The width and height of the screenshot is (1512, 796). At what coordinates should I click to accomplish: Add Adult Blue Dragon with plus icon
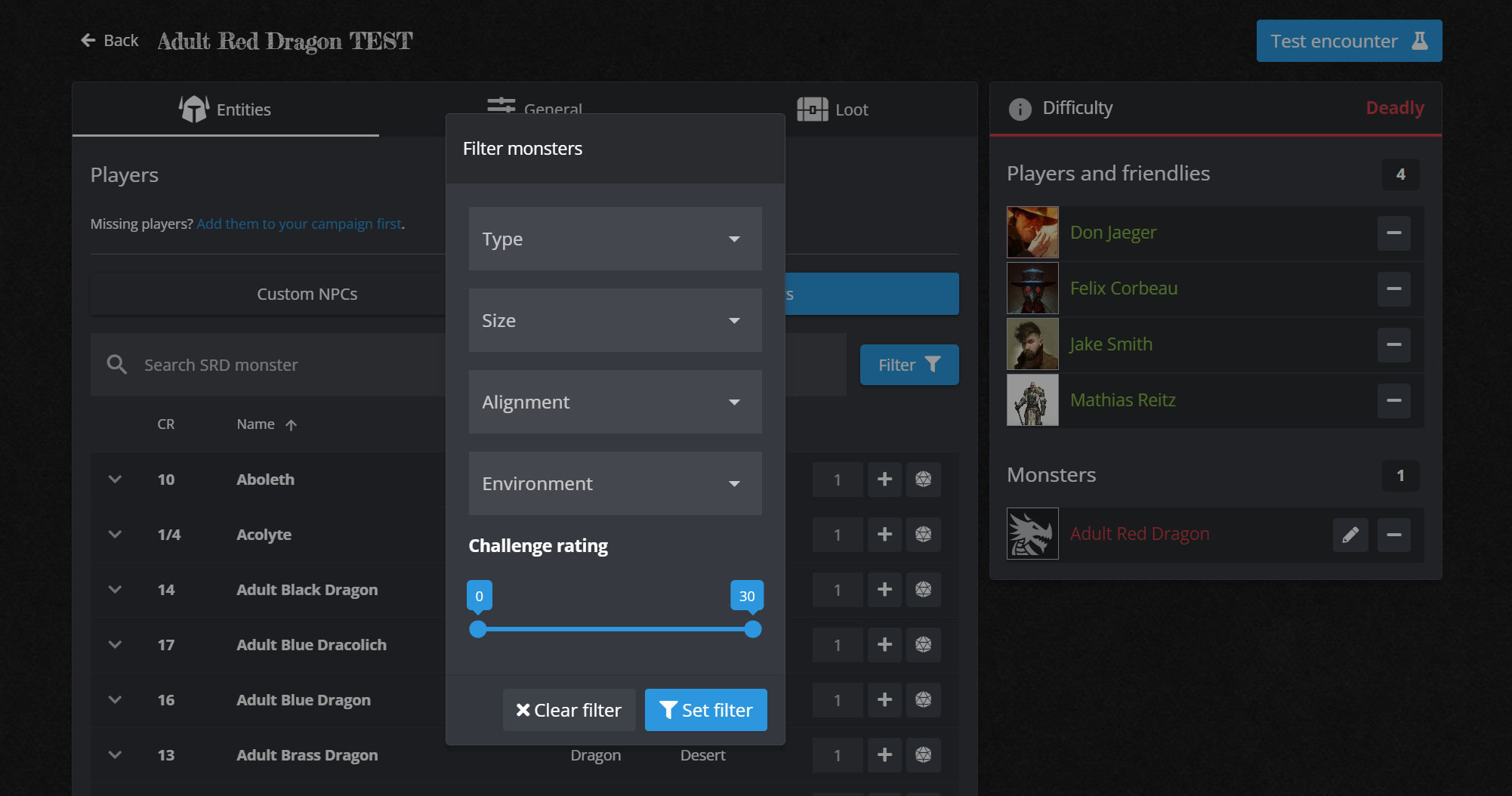click(x=884, y=700)
